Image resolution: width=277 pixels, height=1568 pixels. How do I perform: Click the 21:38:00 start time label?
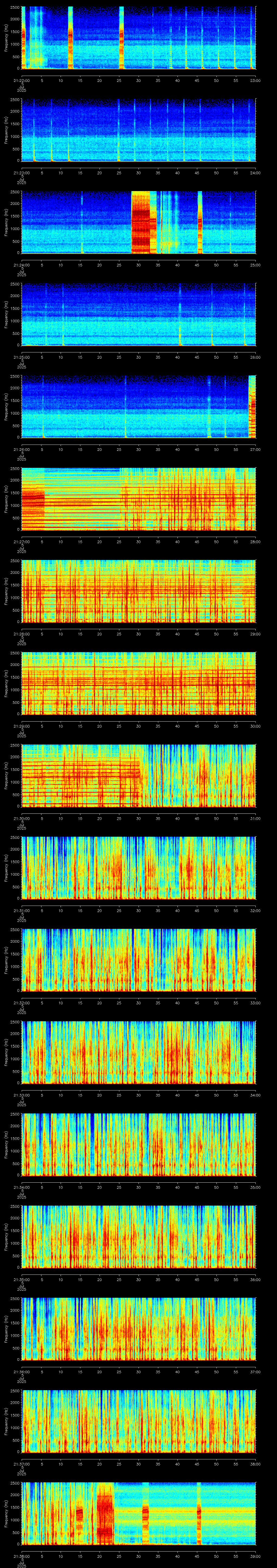click(x=21, y=1556)
